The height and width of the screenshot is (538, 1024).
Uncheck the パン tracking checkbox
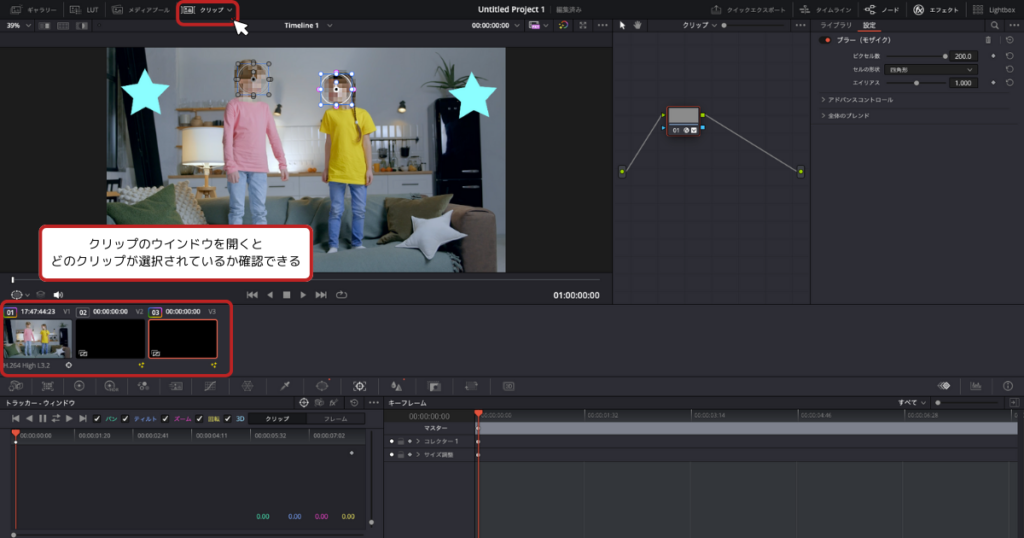pyautogui.click(x=98, y=418)
